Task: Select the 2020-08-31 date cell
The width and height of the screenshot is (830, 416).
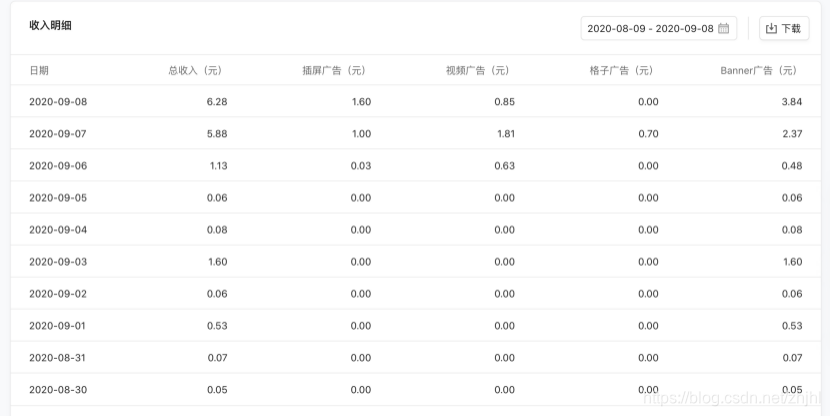Action: 57,358
